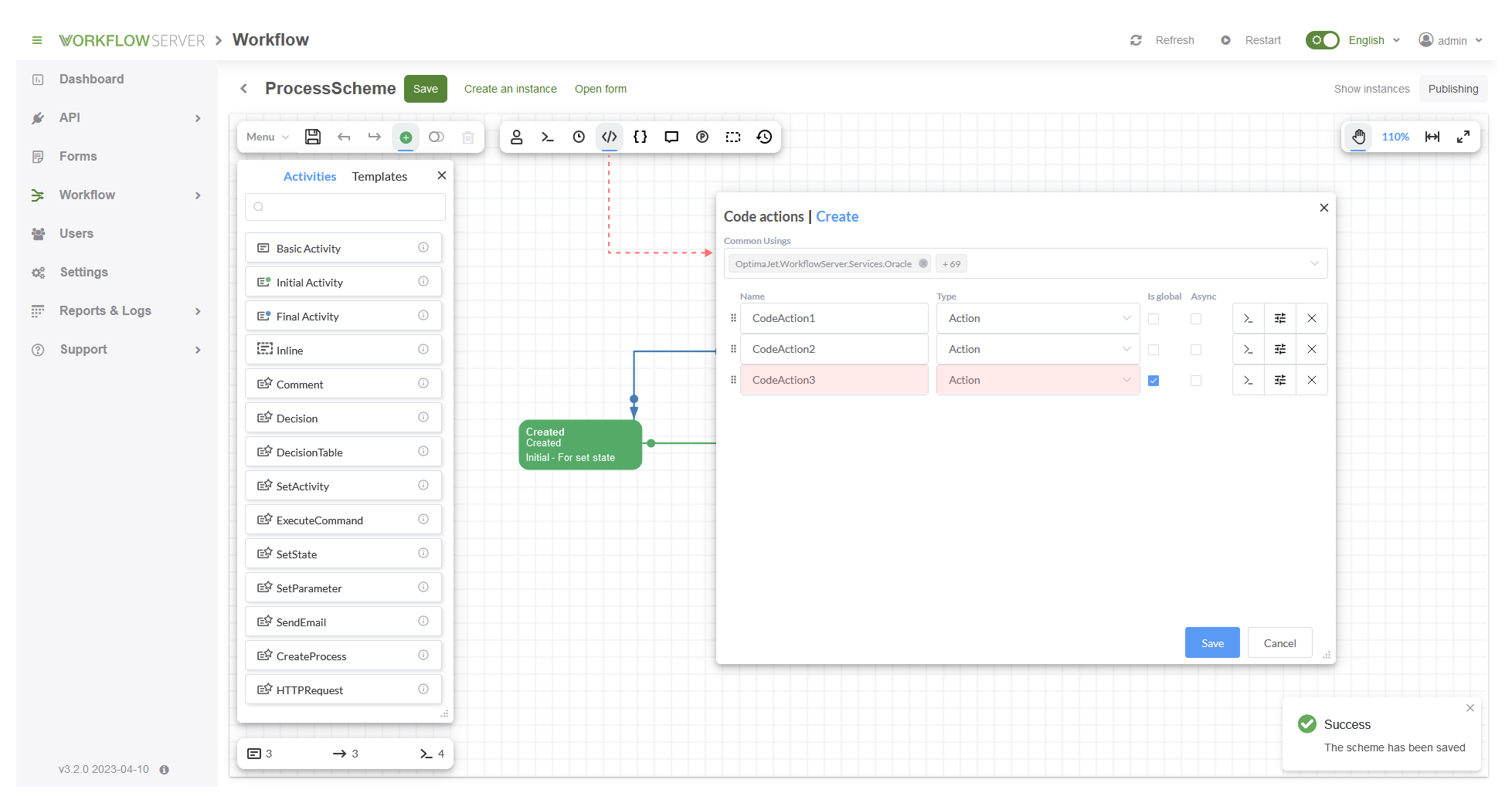
Task: Open Type dropdown for CodeAction2
Action: [x=1038, y=349]
